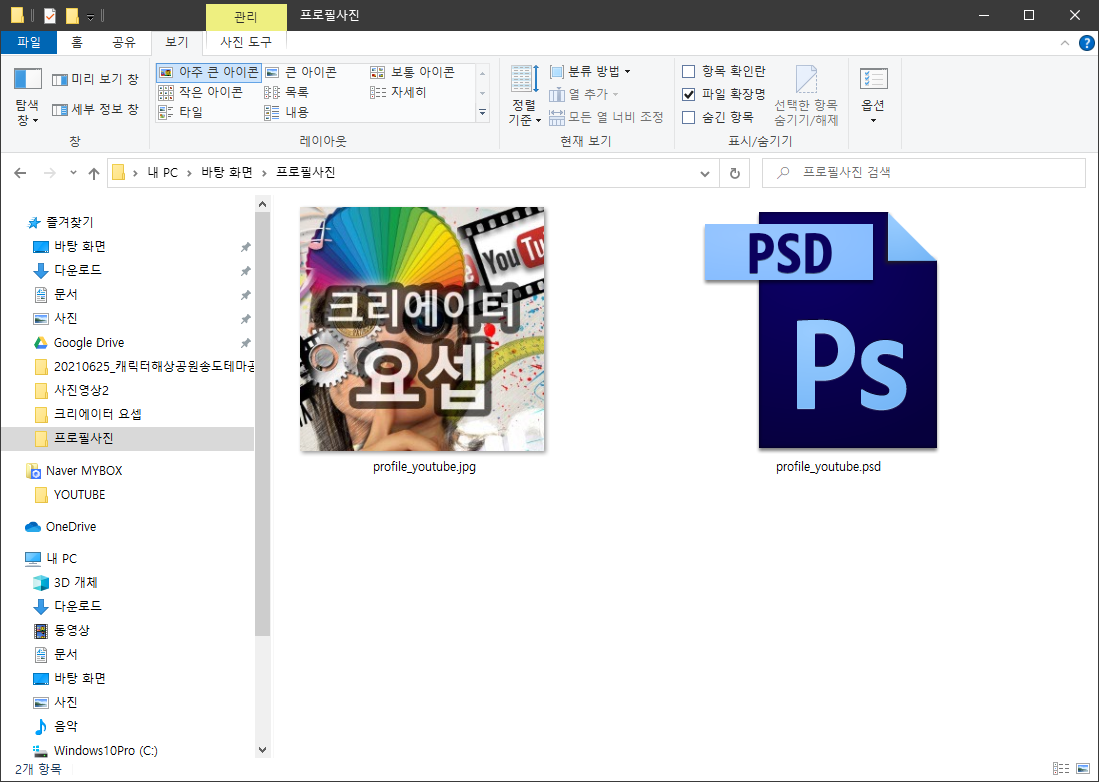The height and width of the screenshot is (782, 1099).
Task: Go up one folder level
Action: pyautogui.click(x=94, y=173)
